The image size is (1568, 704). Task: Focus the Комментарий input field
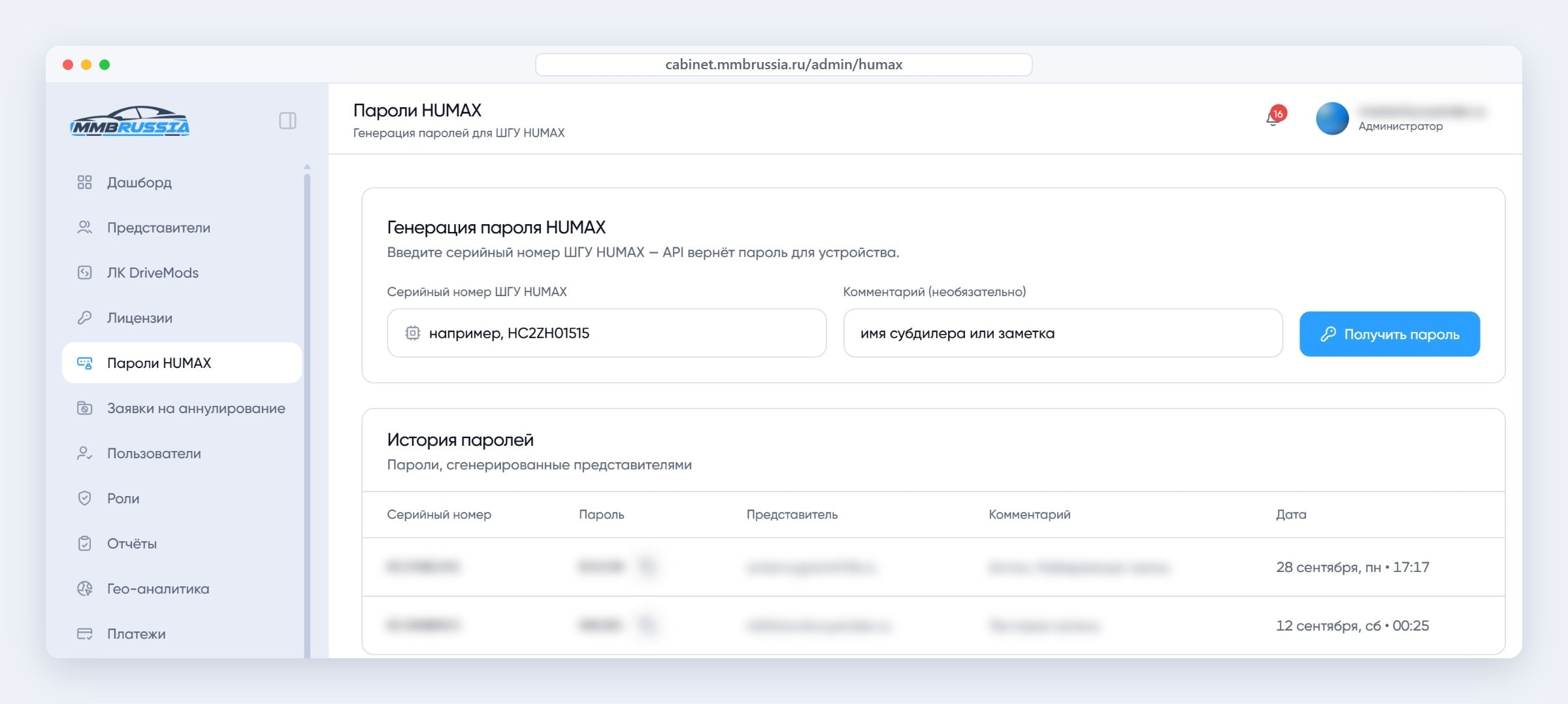click(x=1063, y=333)
